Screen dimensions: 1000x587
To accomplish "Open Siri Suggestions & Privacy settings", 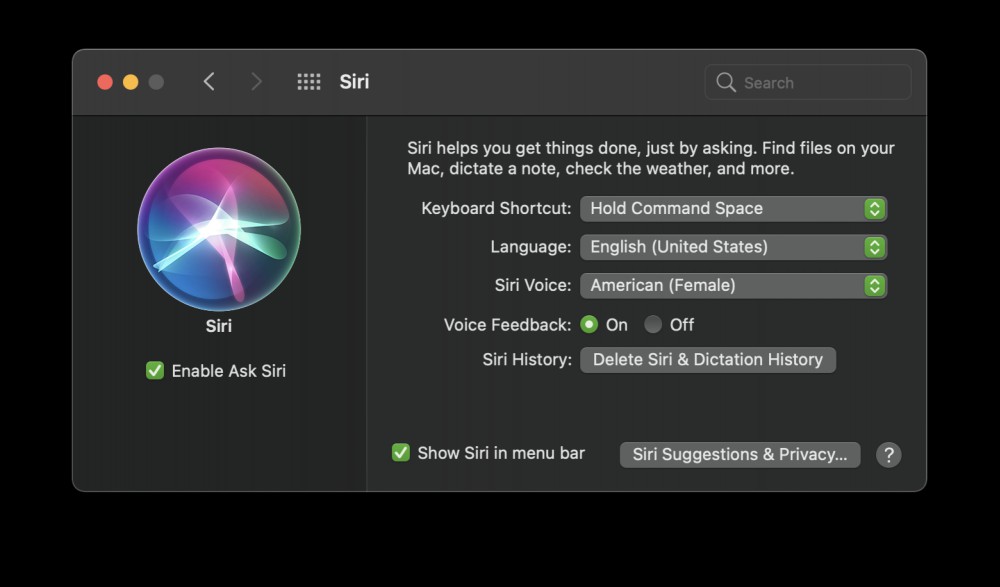I will tap(740, 455).
